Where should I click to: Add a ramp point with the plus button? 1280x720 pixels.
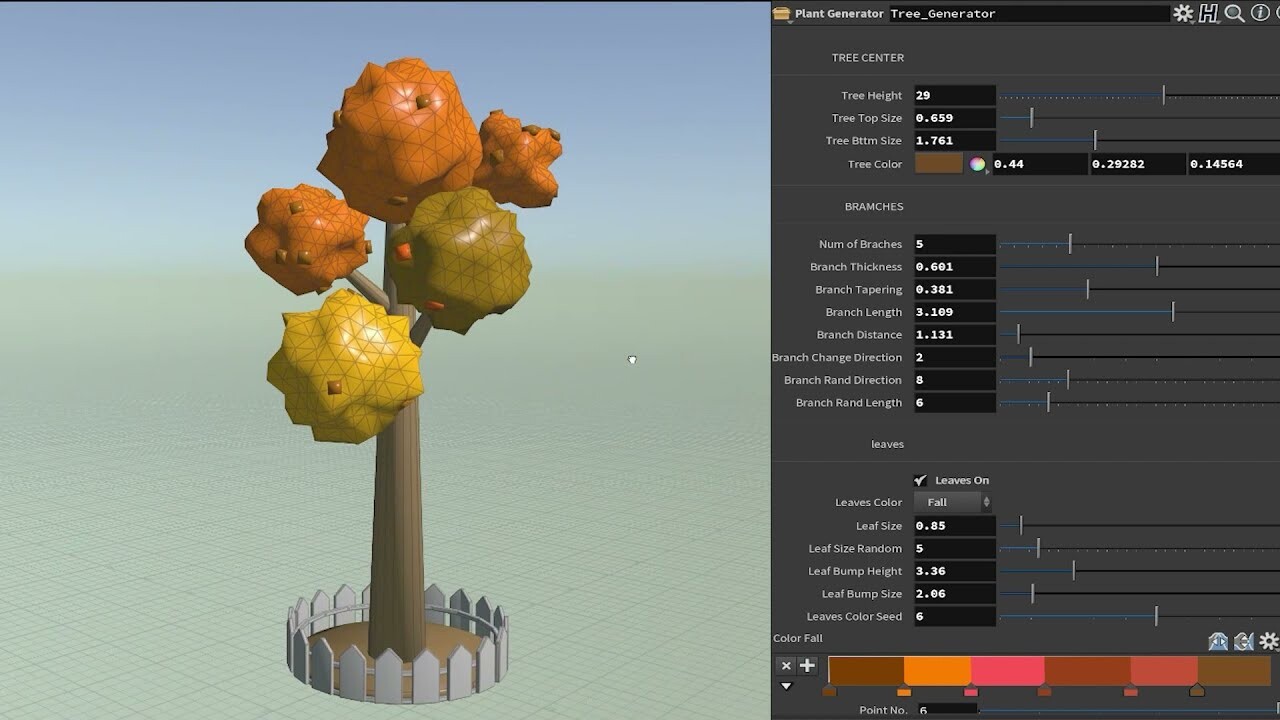point(807,664)
